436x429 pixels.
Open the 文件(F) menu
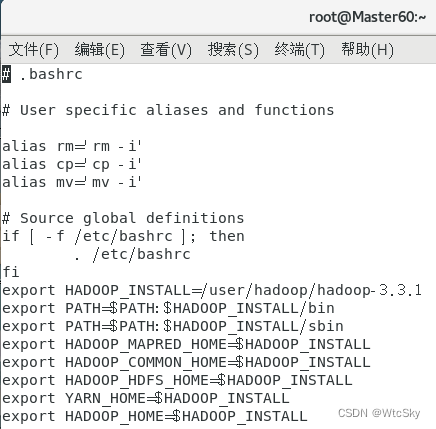pyautogui.click(x=34, y=50)
